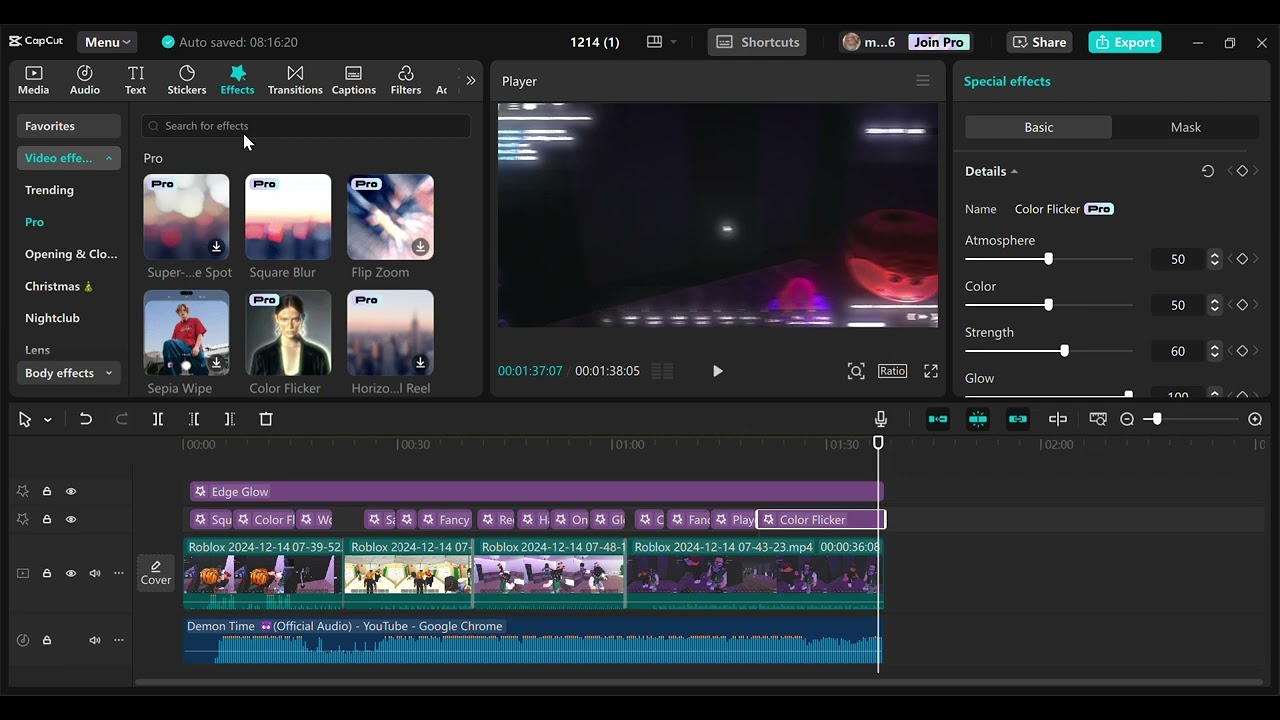Adjust the Strength slider
The image size is (1280, 720).
pos(1064,351)
